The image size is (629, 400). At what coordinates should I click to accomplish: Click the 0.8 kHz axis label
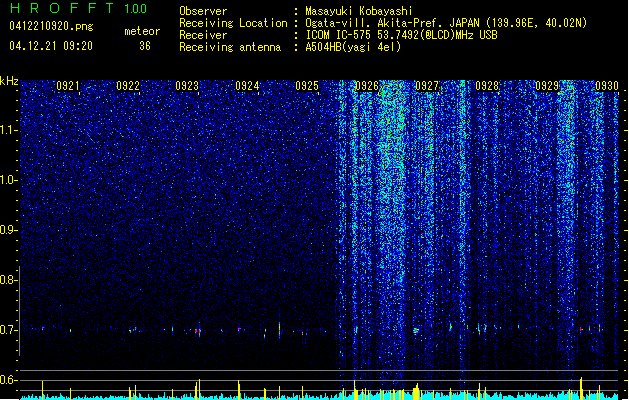click(9, 280)
